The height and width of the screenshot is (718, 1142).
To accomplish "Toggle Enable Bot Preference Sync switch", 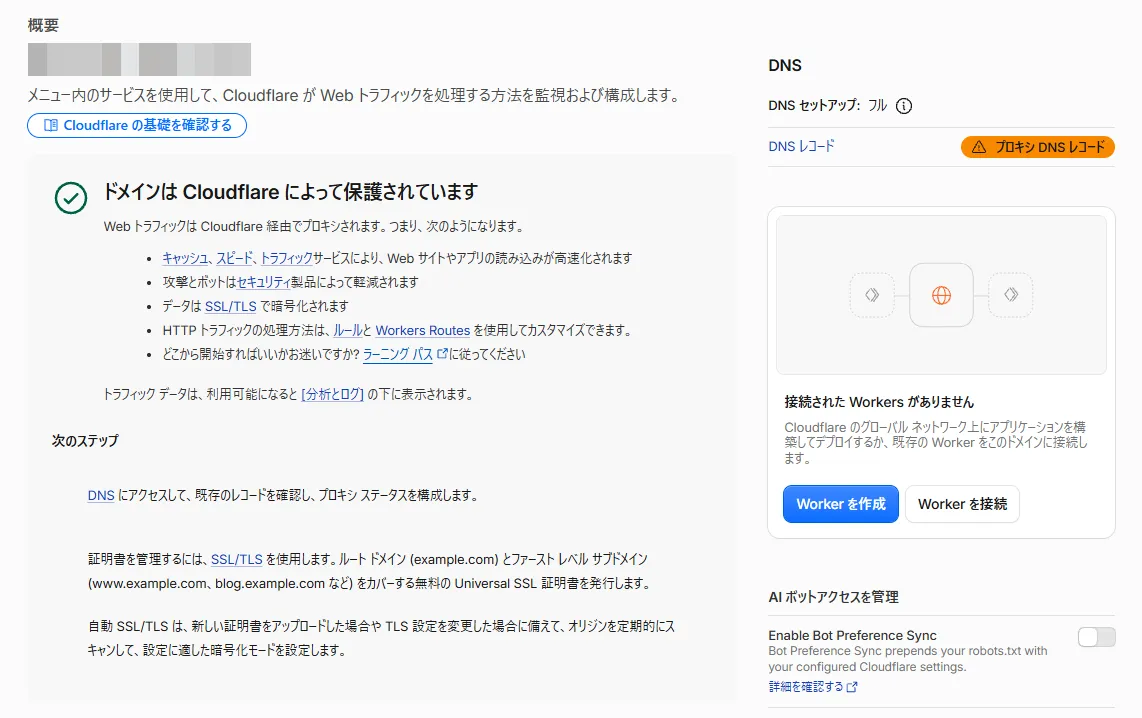I will coord(1096,637).
